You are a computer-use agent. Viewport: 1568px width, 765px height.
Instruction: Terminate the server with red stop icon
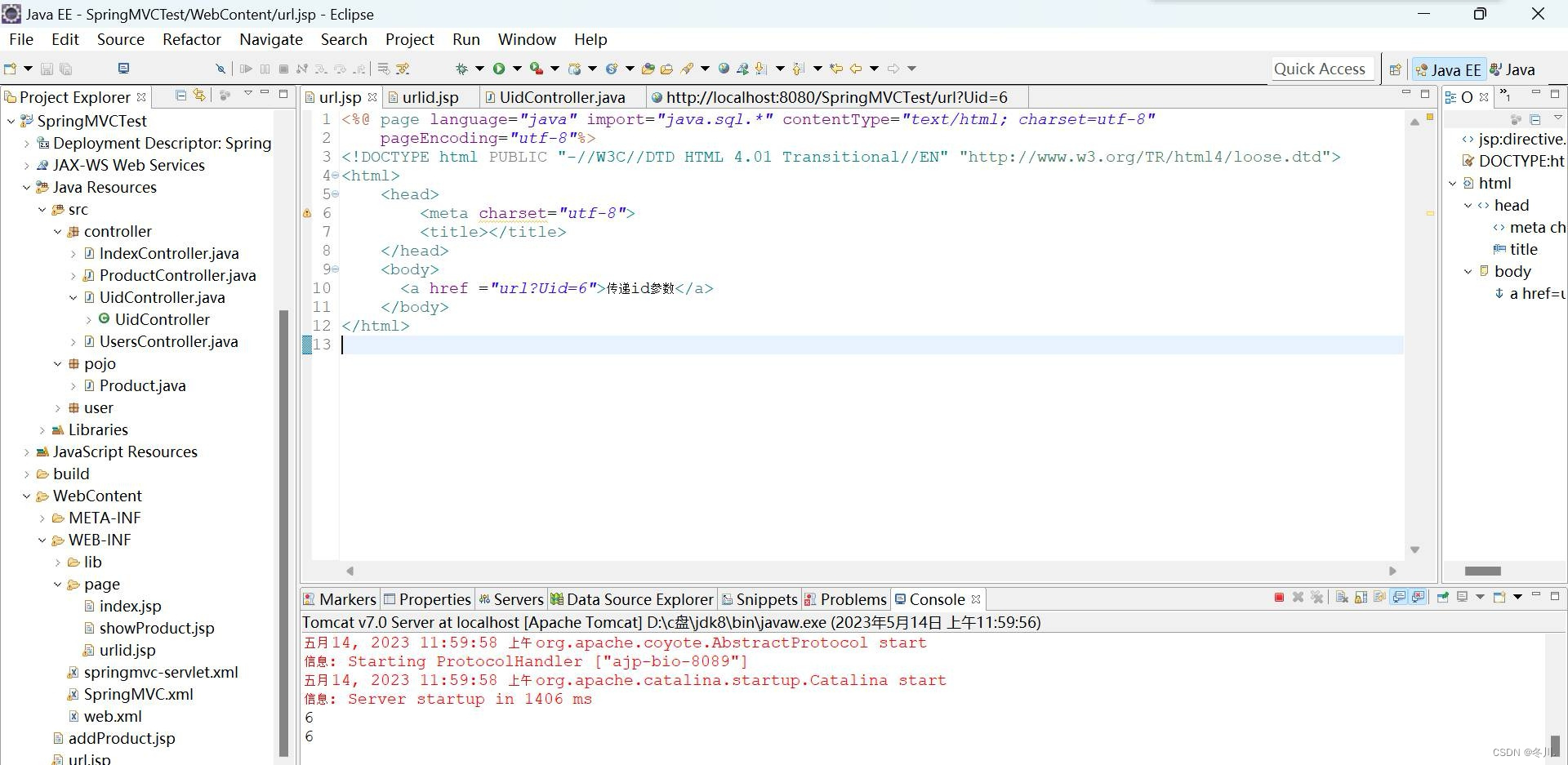click(1279, 598)
